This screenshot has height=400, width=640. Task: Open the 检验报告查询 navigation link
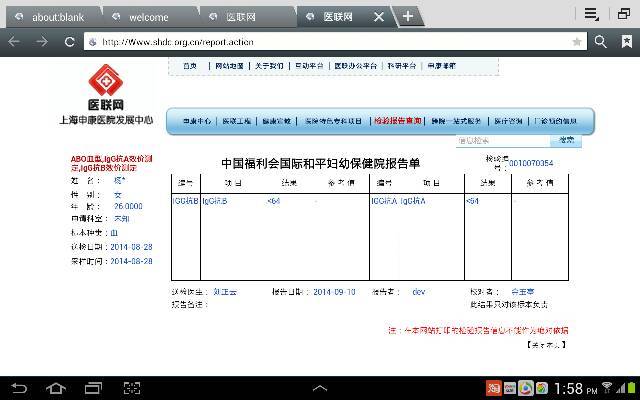[x=397, y=120]
